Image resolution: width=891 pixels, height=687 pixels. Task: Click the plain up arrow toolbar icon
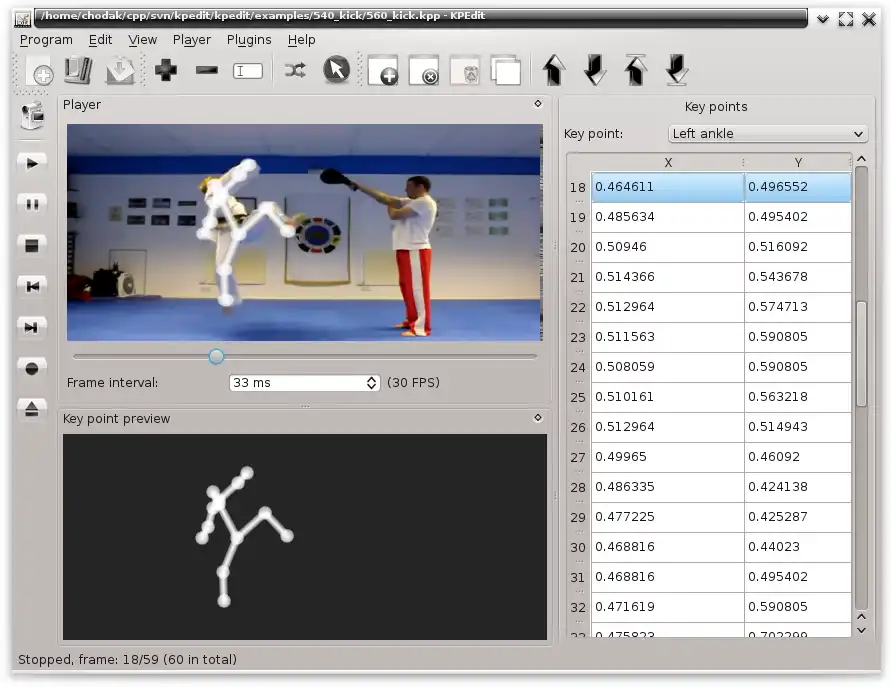(553, 70)
